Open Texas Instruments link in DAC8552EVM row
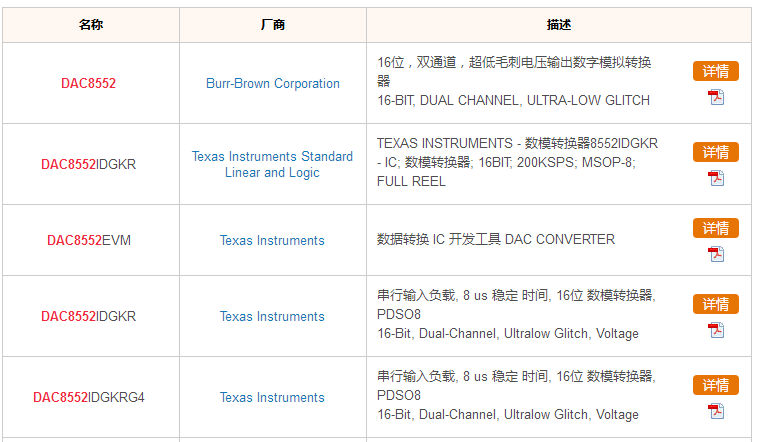758x442 pixels. coord(272,240)
